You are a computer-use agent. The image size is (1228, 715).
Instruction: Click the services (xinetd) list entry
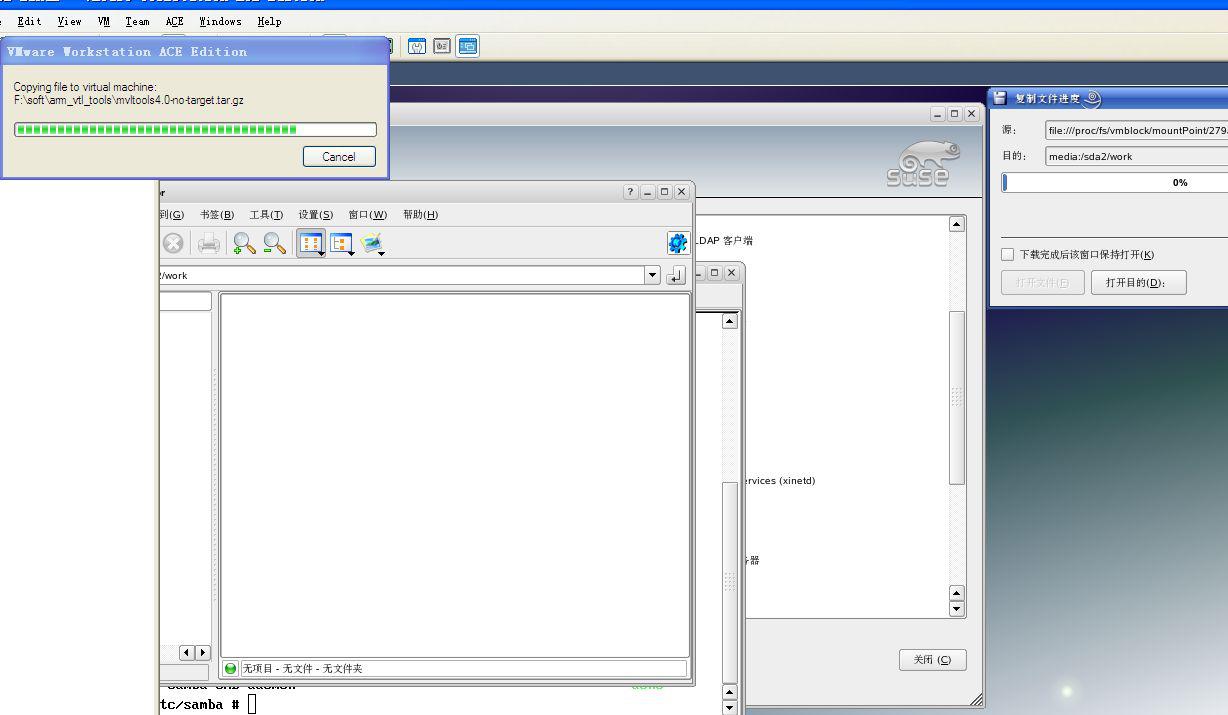[778, 481]
